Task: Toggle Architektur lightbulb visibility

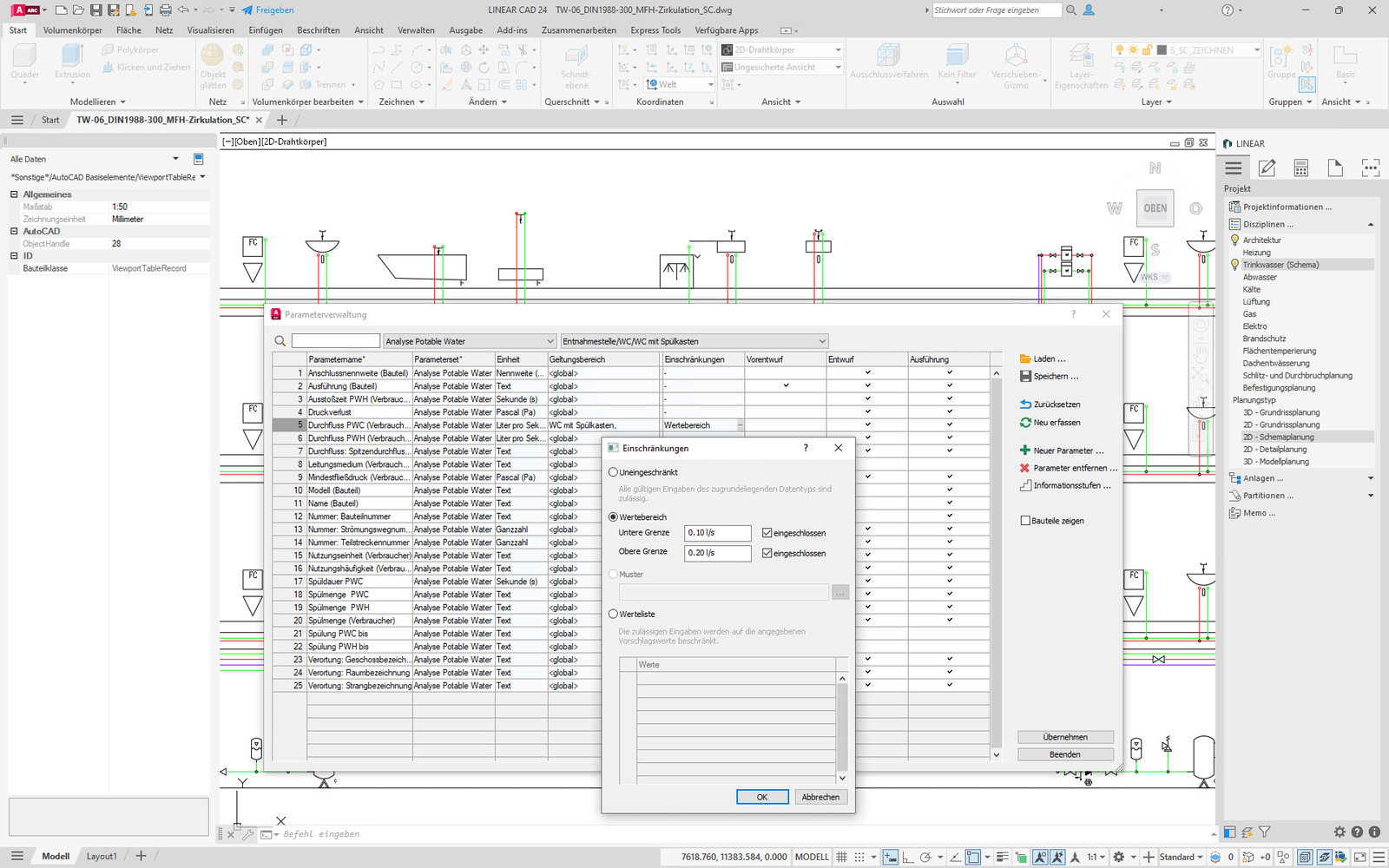Action: click(1234, 240)
